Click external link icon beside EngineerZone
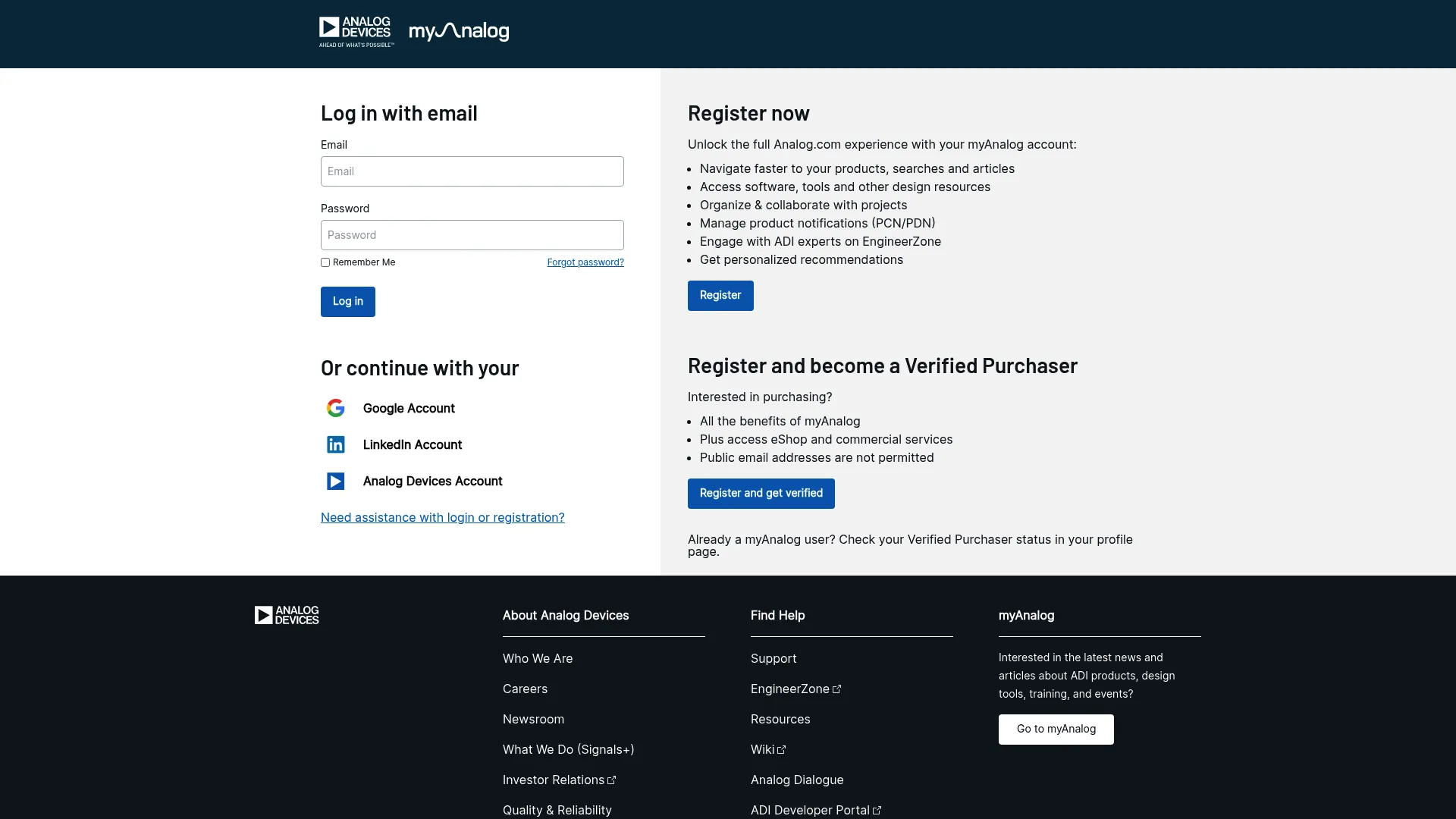This screenshot has height=819, width=1456. [837, 689]
